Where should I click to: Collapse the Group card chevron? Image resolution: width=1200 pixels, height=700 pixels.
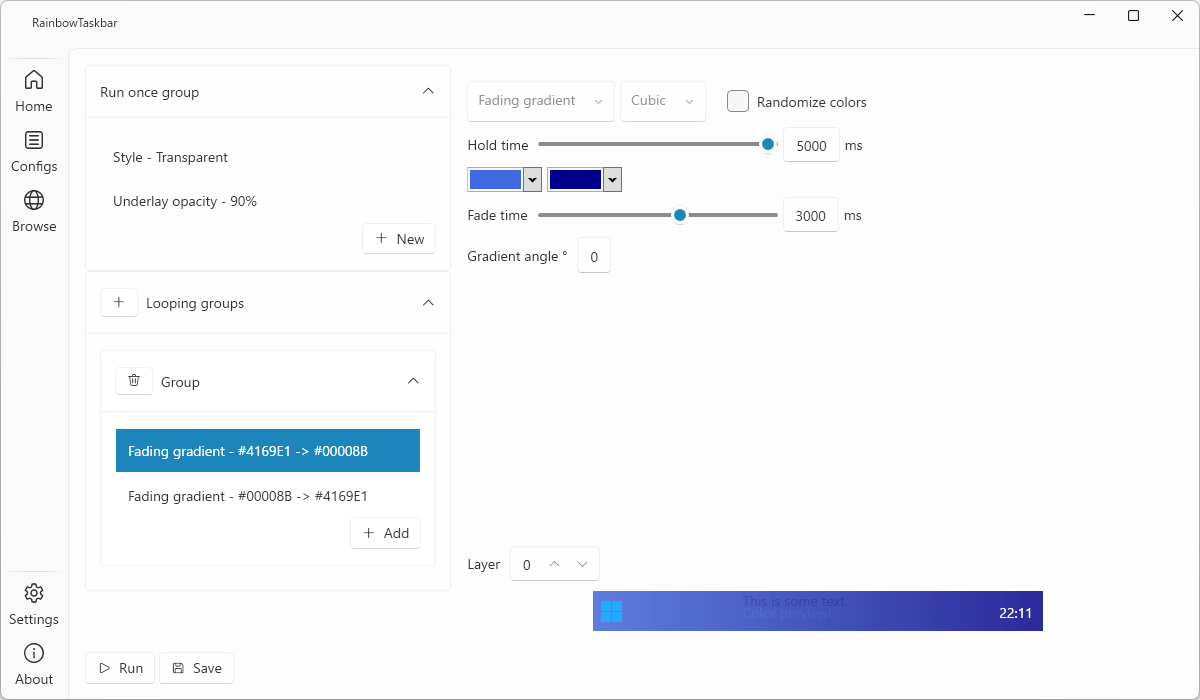pos(413,381)
